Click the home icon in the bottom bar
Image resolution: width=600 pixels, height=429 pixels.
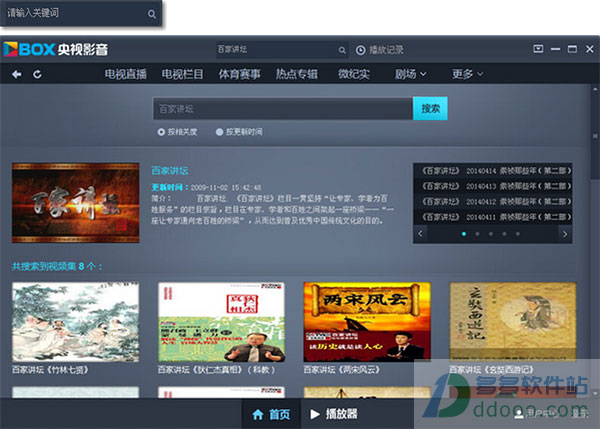258,414
